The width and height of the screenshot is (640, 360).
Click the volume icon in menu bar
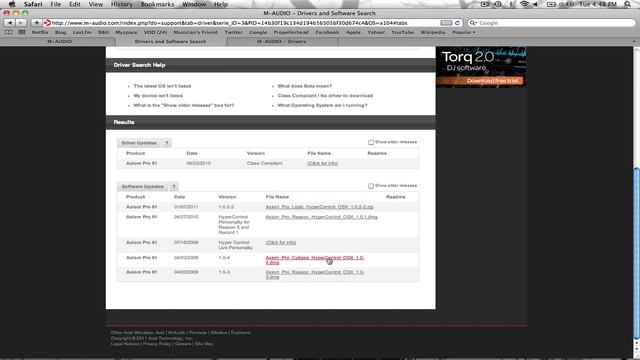pos(536,4)
